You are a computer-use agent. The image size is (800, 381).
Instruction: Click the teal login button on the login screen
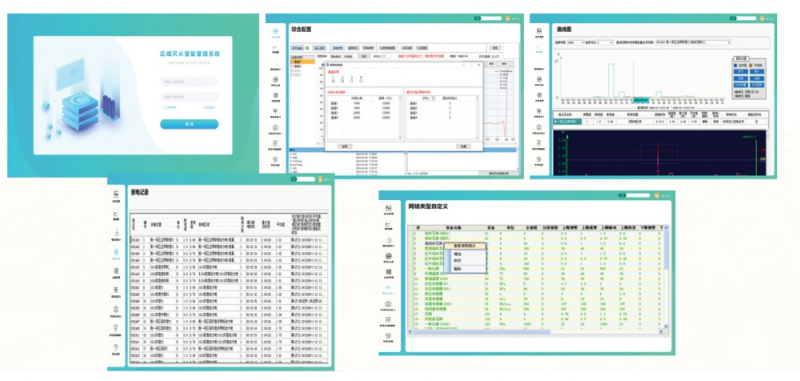189,124
